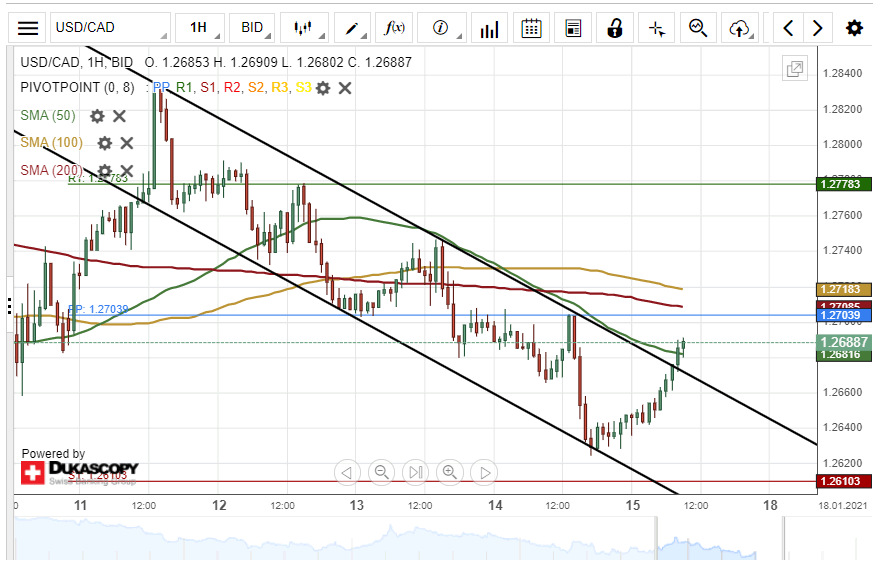Open SMA (50) settings gear
The width and height of the screenshot is (878, 567).
(x=97, y=116)
